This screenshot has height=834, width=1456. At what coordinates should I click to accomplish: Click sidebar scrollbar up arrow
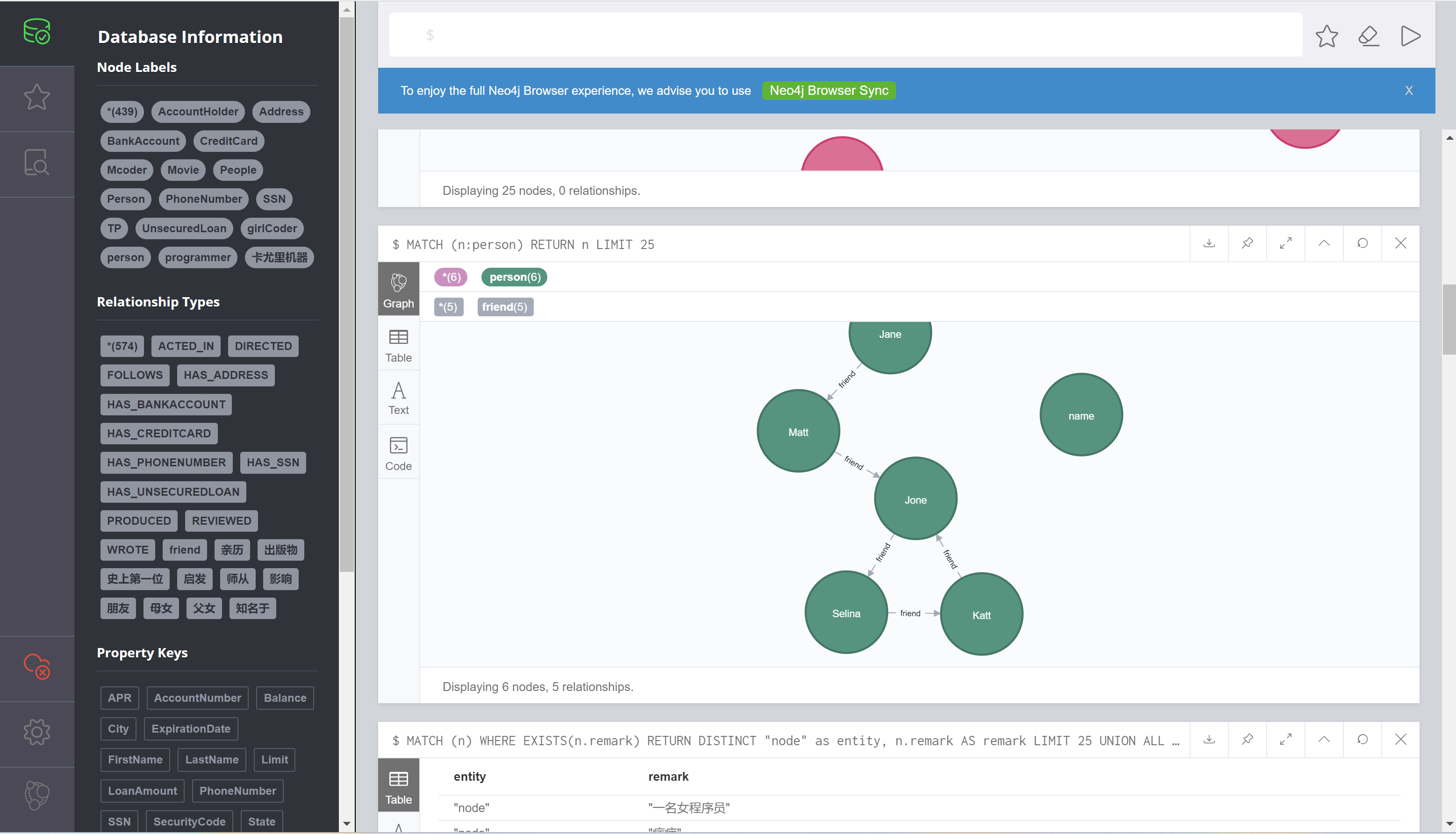347,10
